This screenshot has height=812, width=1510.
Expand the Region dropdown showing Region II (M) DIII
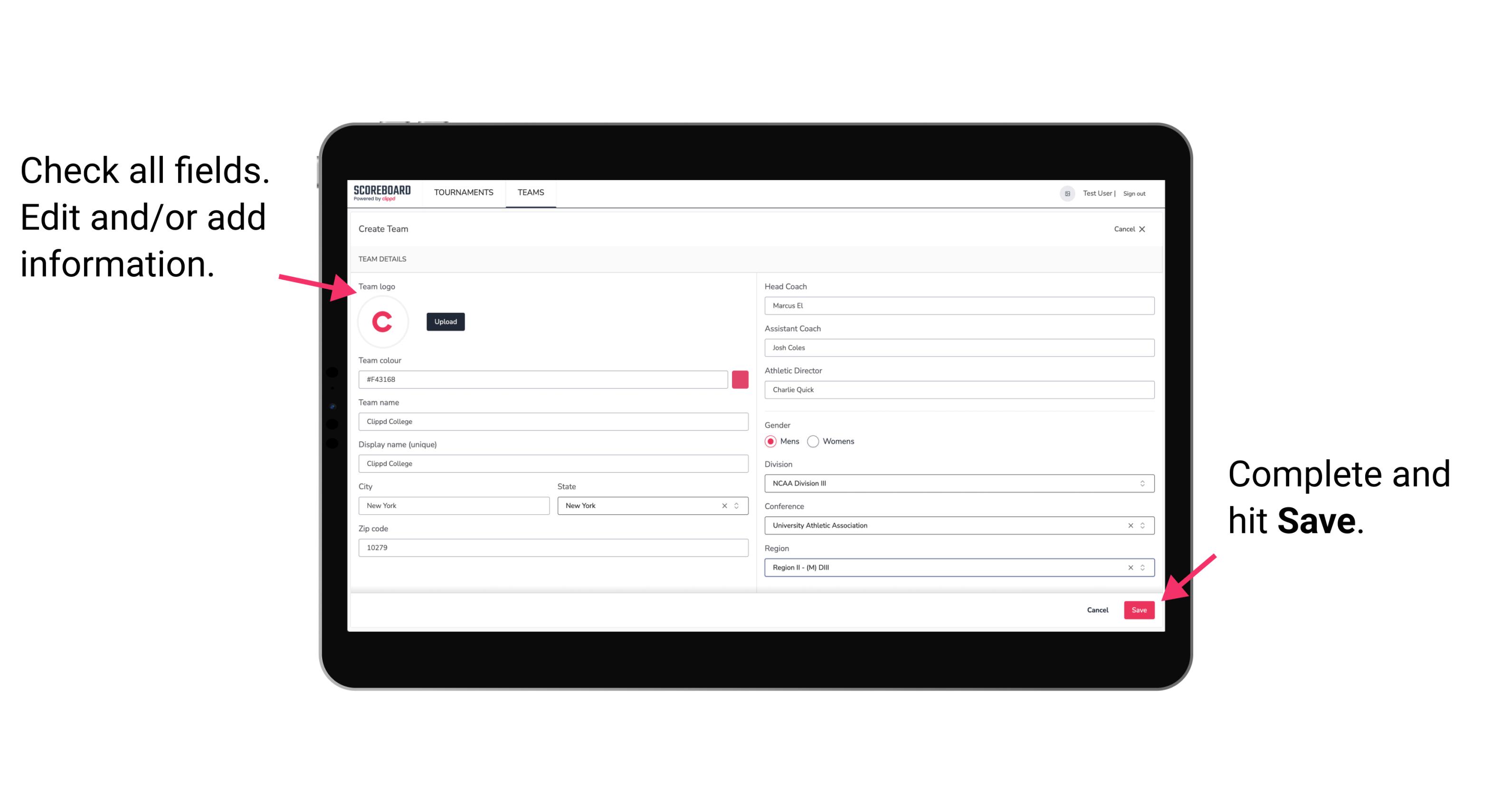pos(1143,567)
